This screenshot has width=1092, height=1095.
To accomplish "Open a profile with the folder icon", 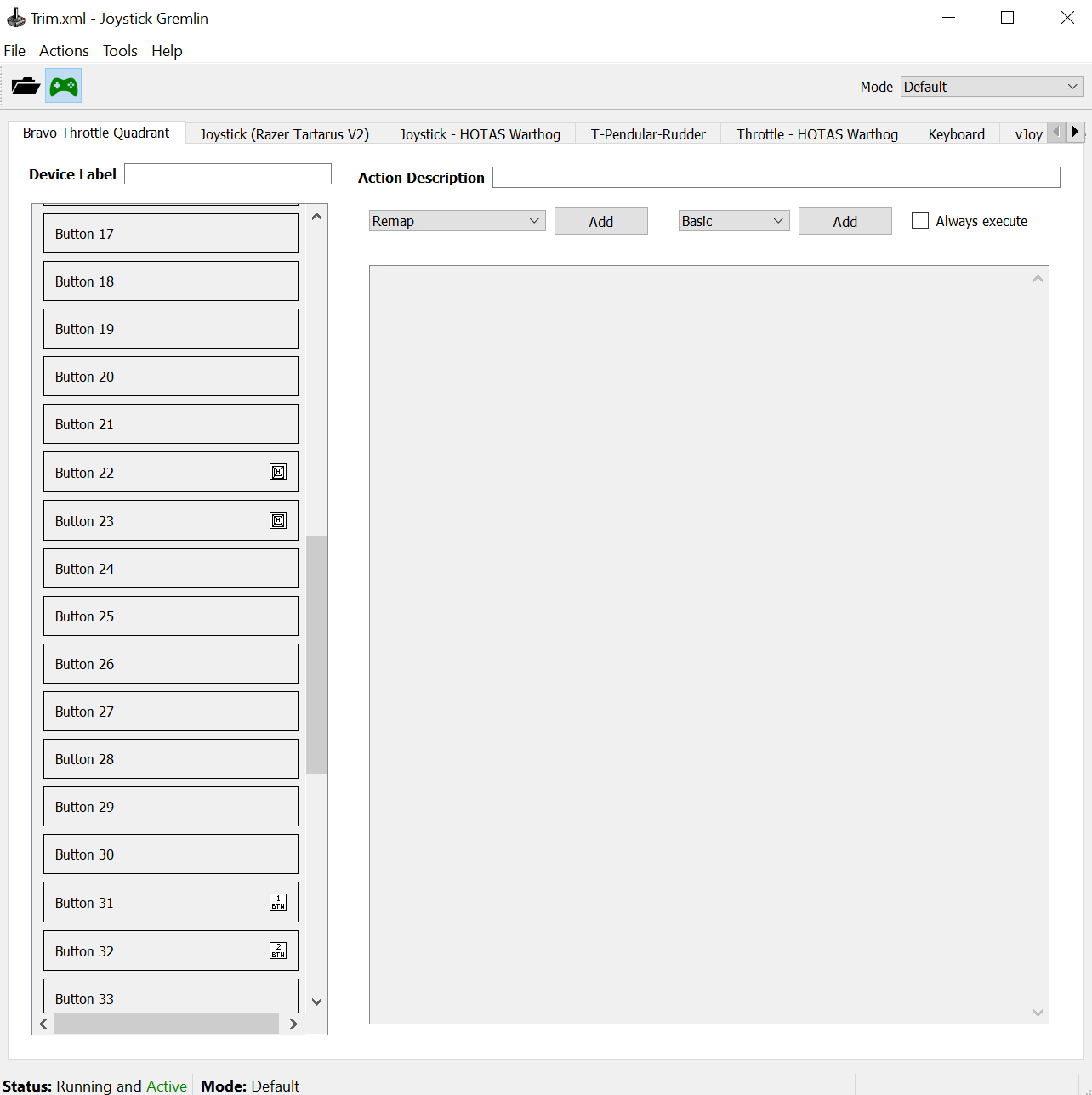I will [x=26, y=86].
